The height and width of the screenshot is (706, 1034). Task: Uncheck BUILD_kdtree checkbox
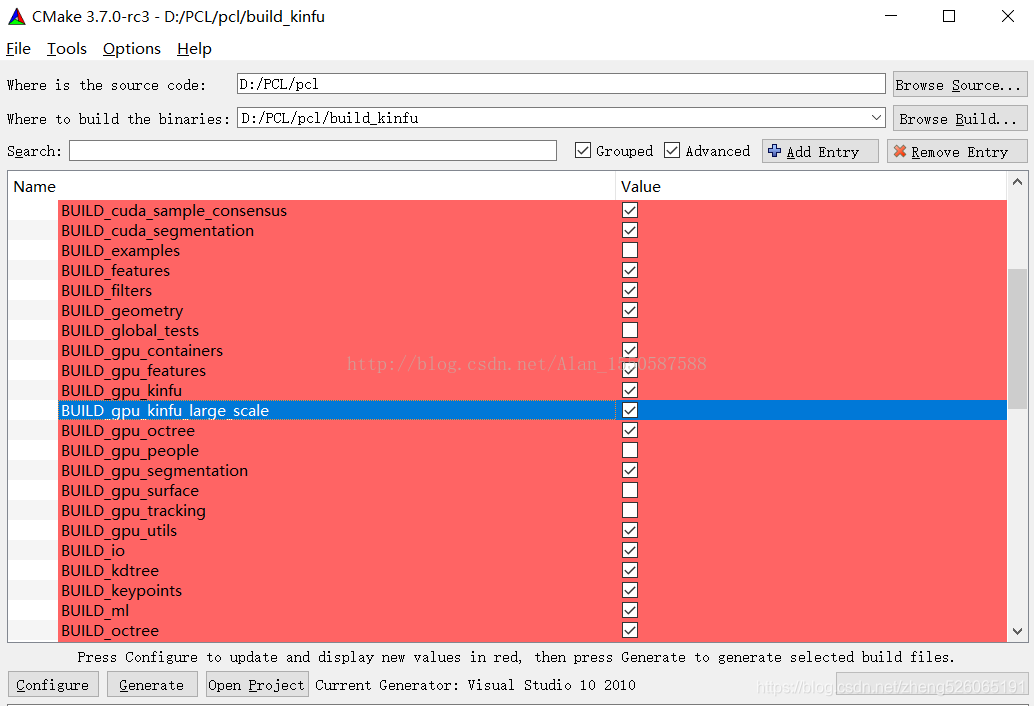tap(630, 570)
